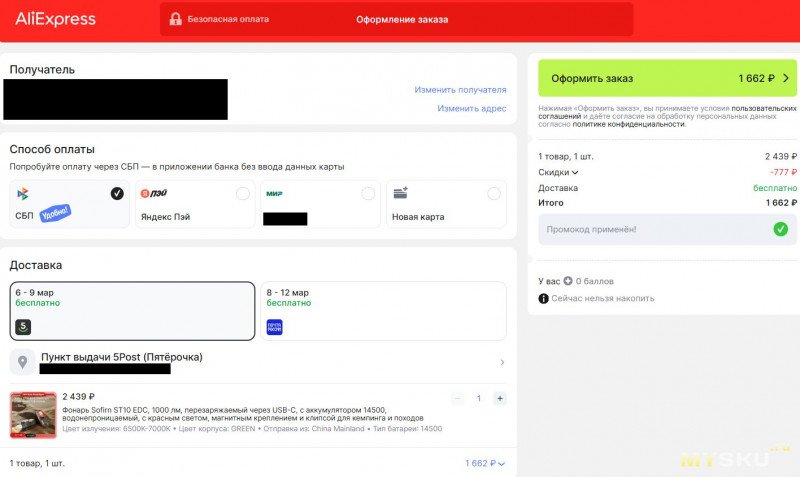This screenshot has height=477, width=800.
Task: Click the Pochta Rossii delivery logo
Action: (274, 326)
